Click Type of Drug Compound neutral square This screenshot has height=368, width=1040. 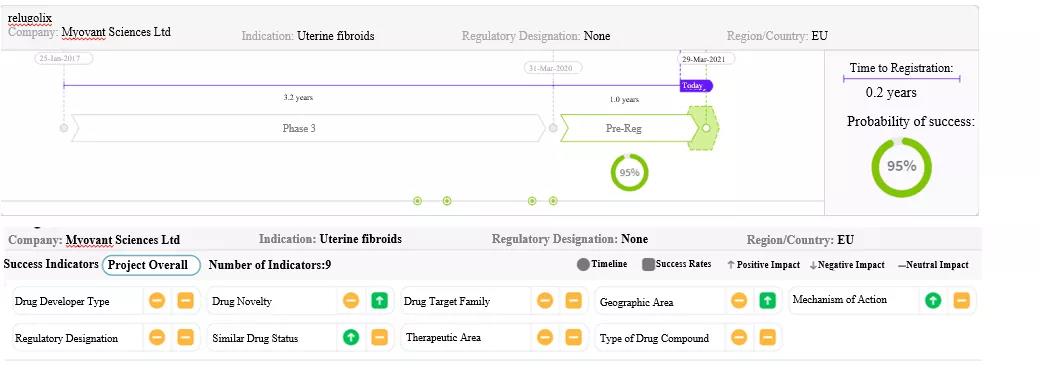click(x=767, y=337)
